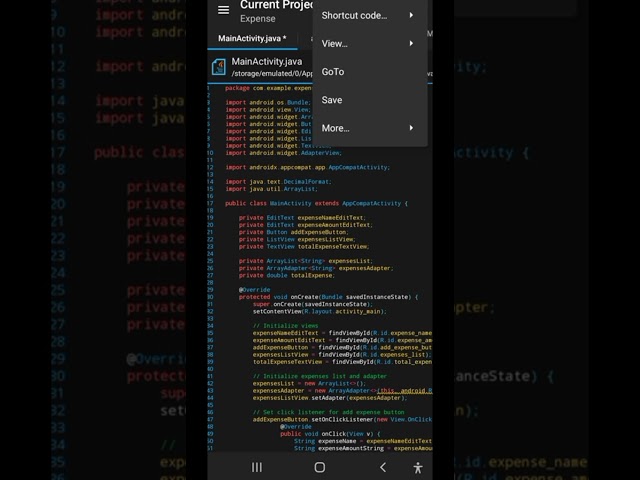The width and height of the screenshot is (640, 480).
Task: Place cursor on the package declaration line
Action: [268, 88]
